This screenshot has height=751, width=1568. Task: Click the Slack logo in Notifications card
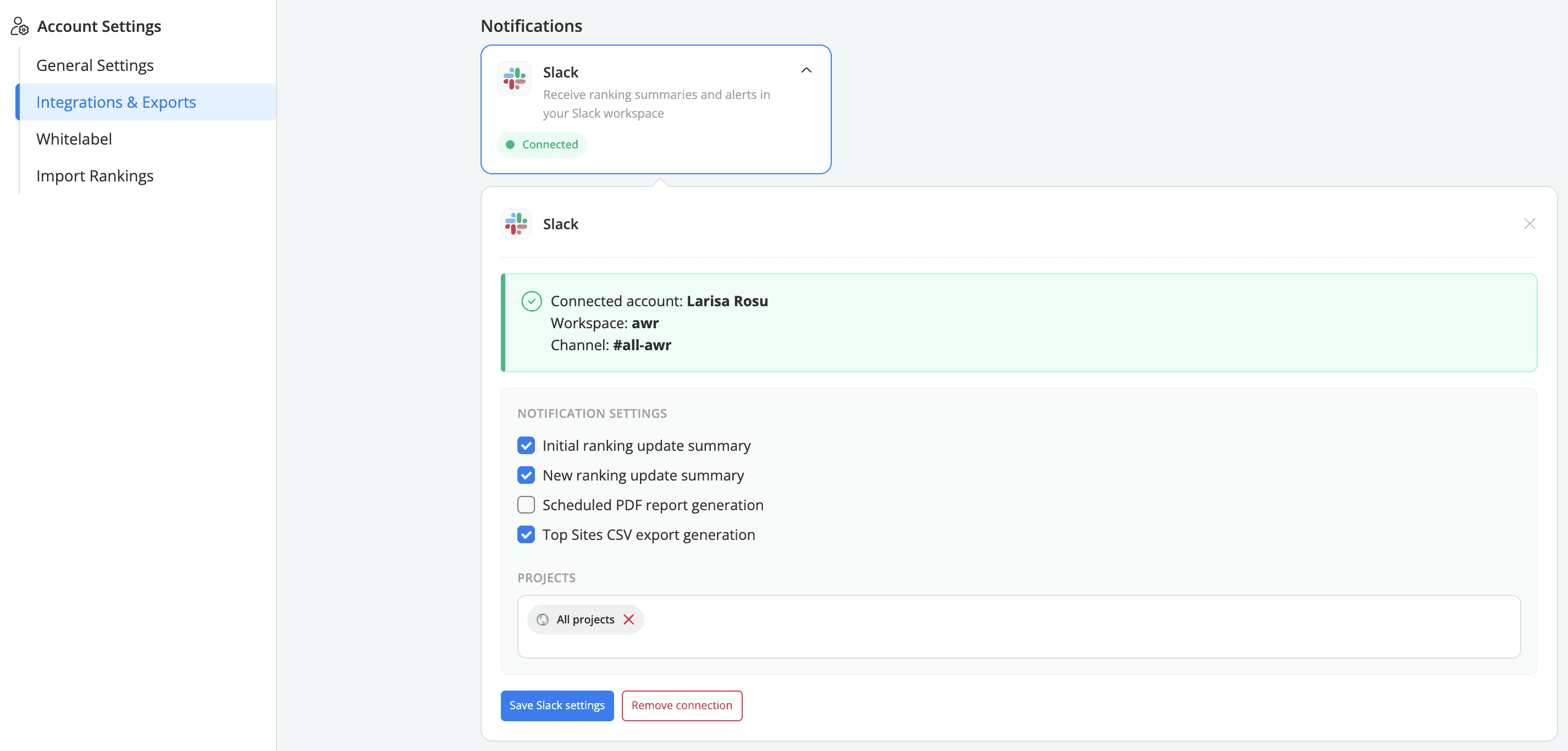tap(515, 79)
